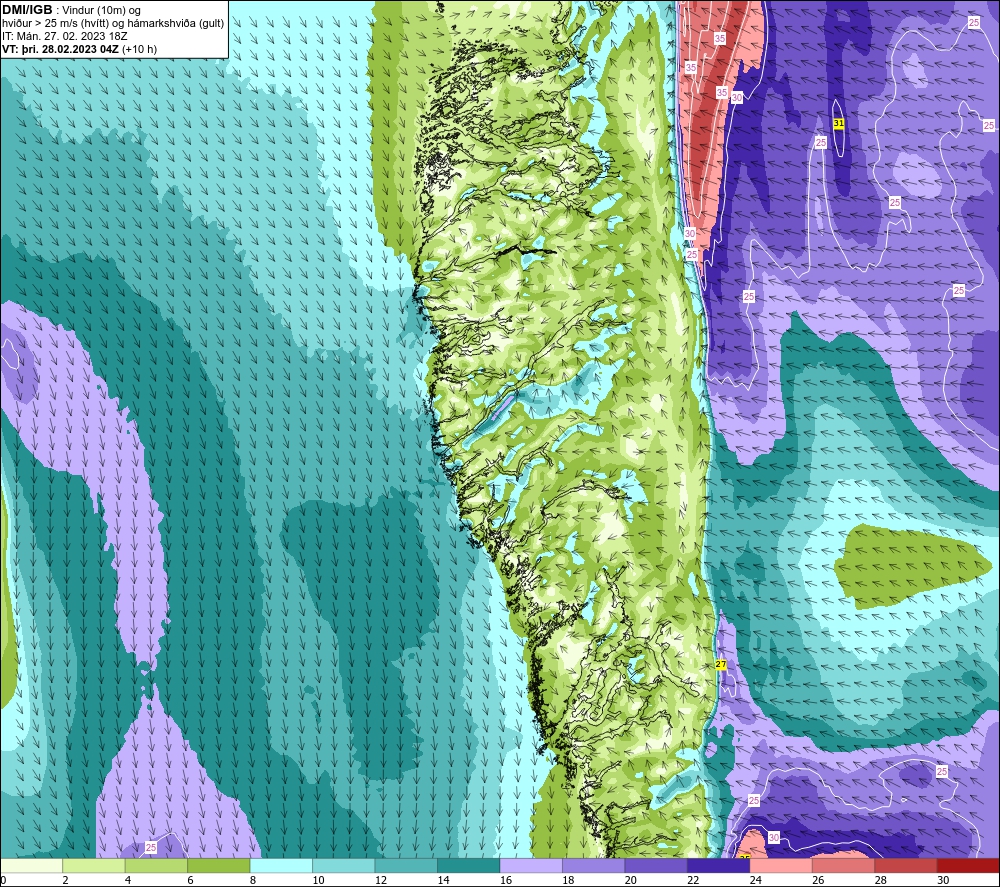Click the legend scale number "16"

point(506,880)
